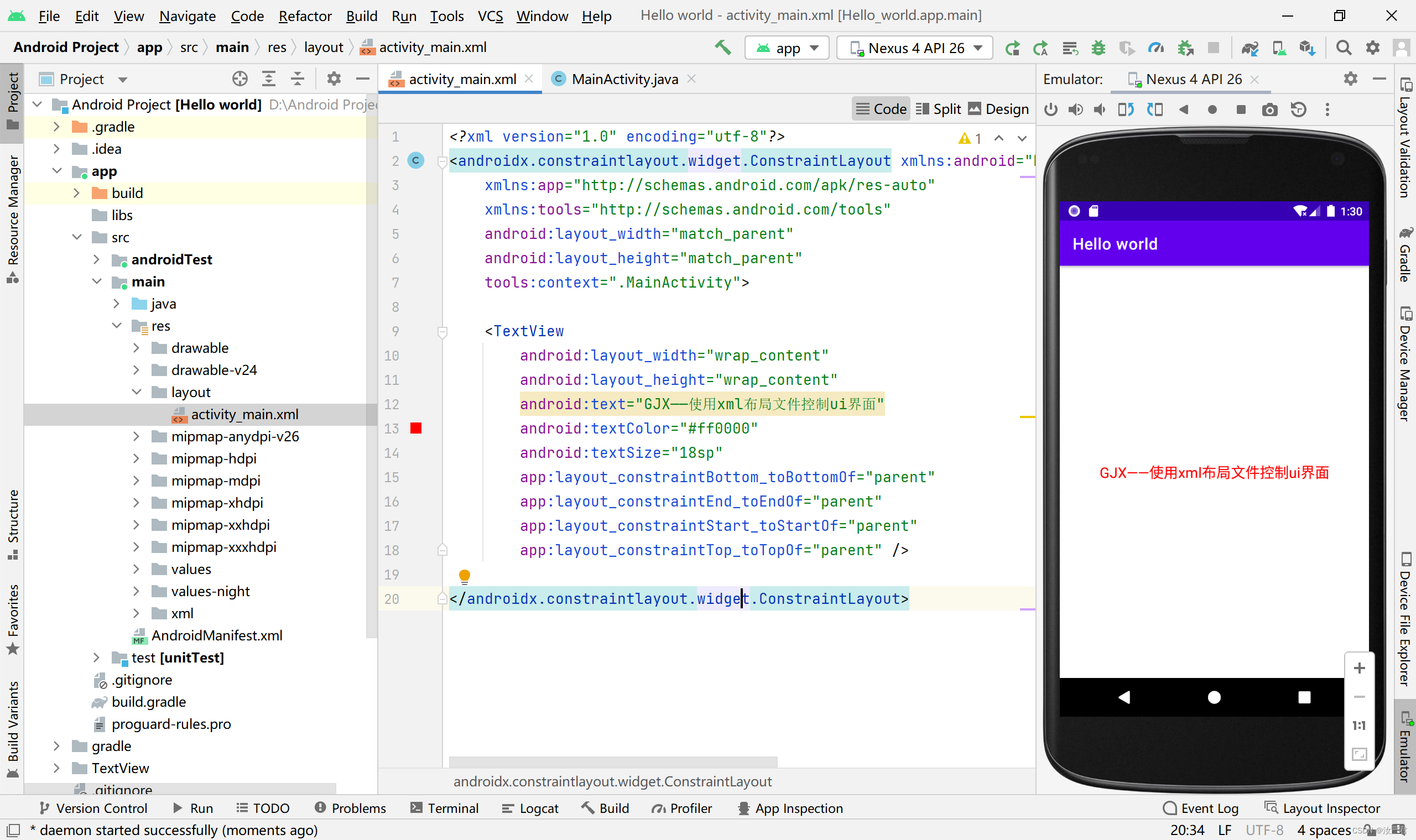Open the Profiler gauge icon in toolbar

pos(1155,48)
